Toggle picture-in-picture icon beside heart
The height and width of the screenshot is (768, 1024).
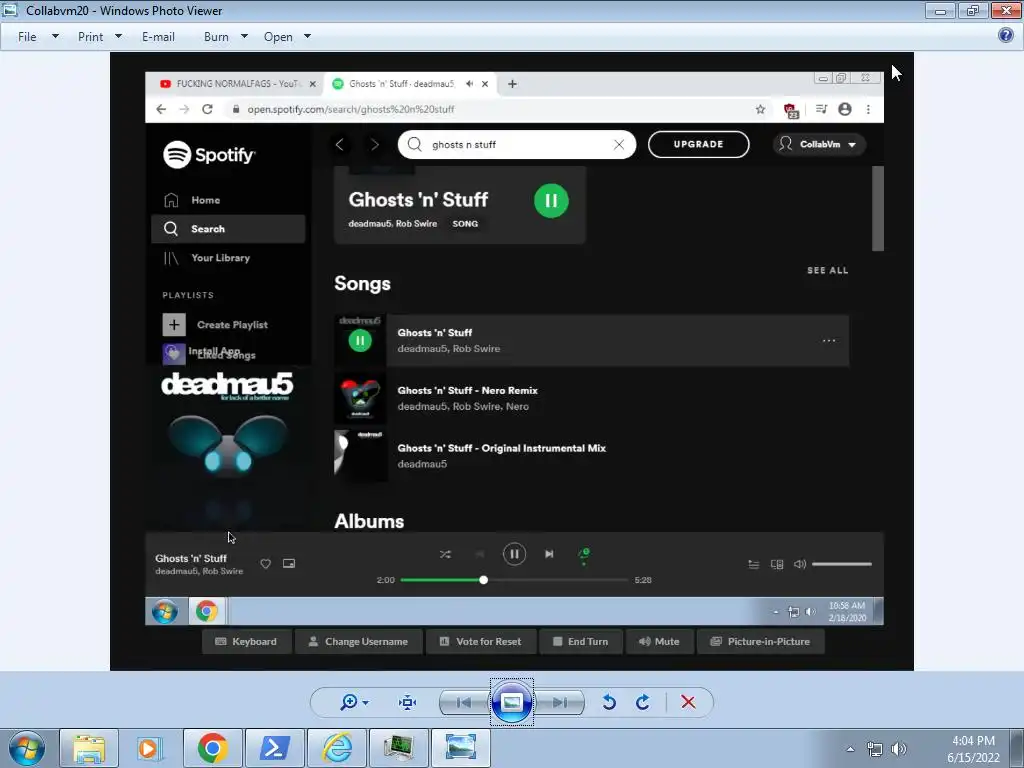[289, 564]
